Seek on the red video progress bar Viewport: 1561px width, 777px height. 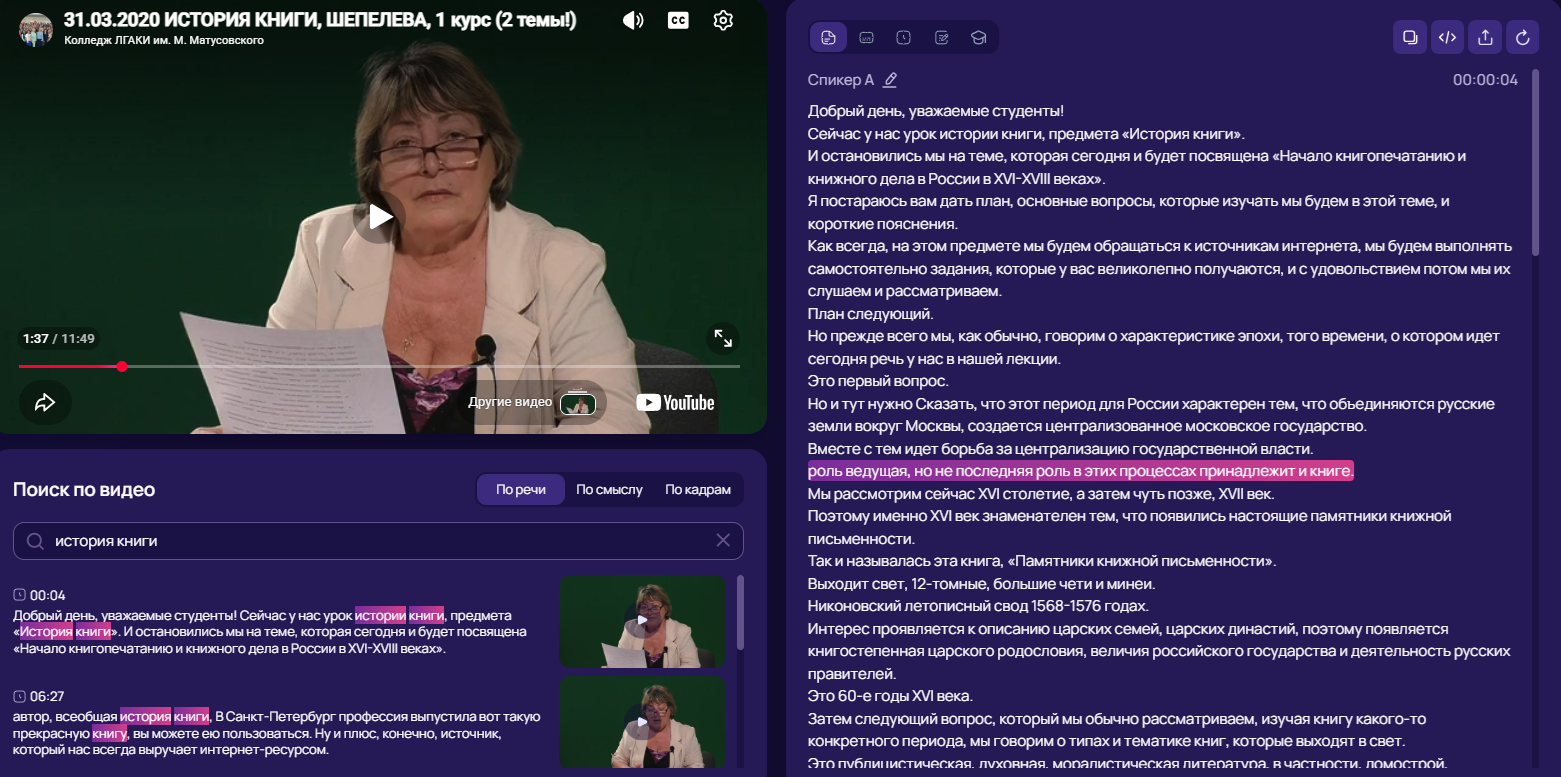380,366
